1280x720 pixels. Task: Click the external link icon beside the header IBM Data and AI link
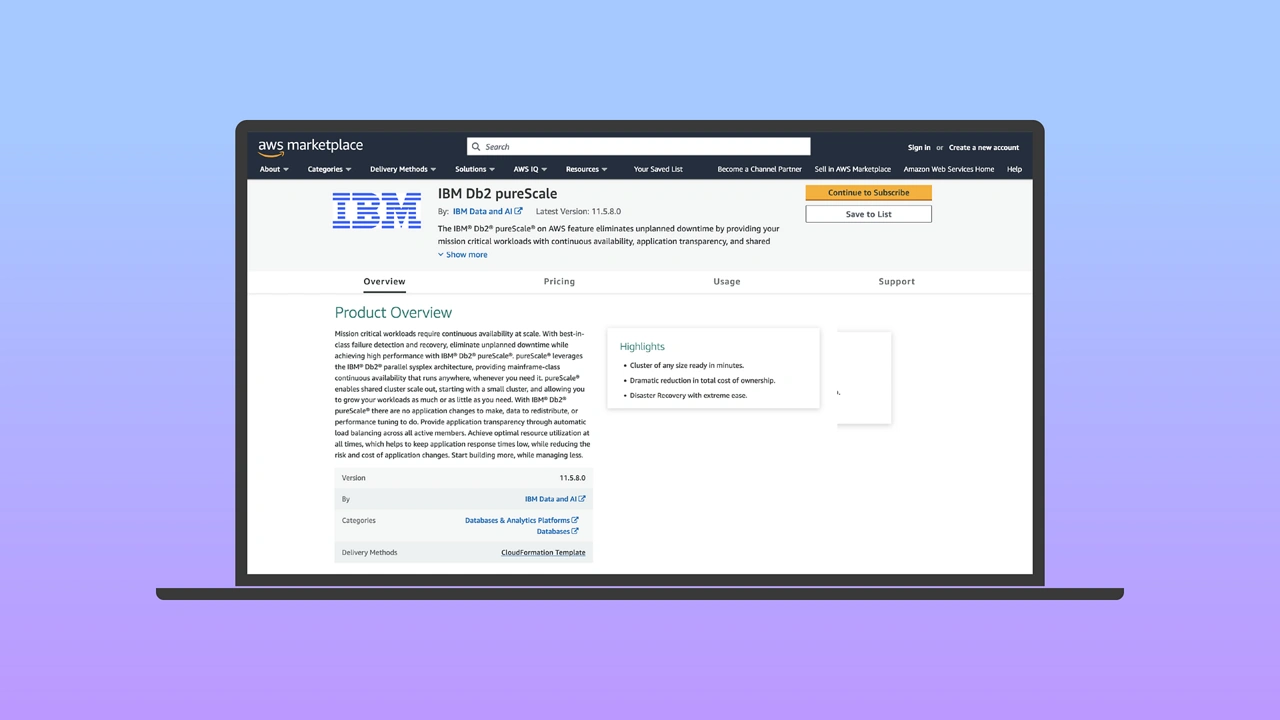tap(518, 212)
